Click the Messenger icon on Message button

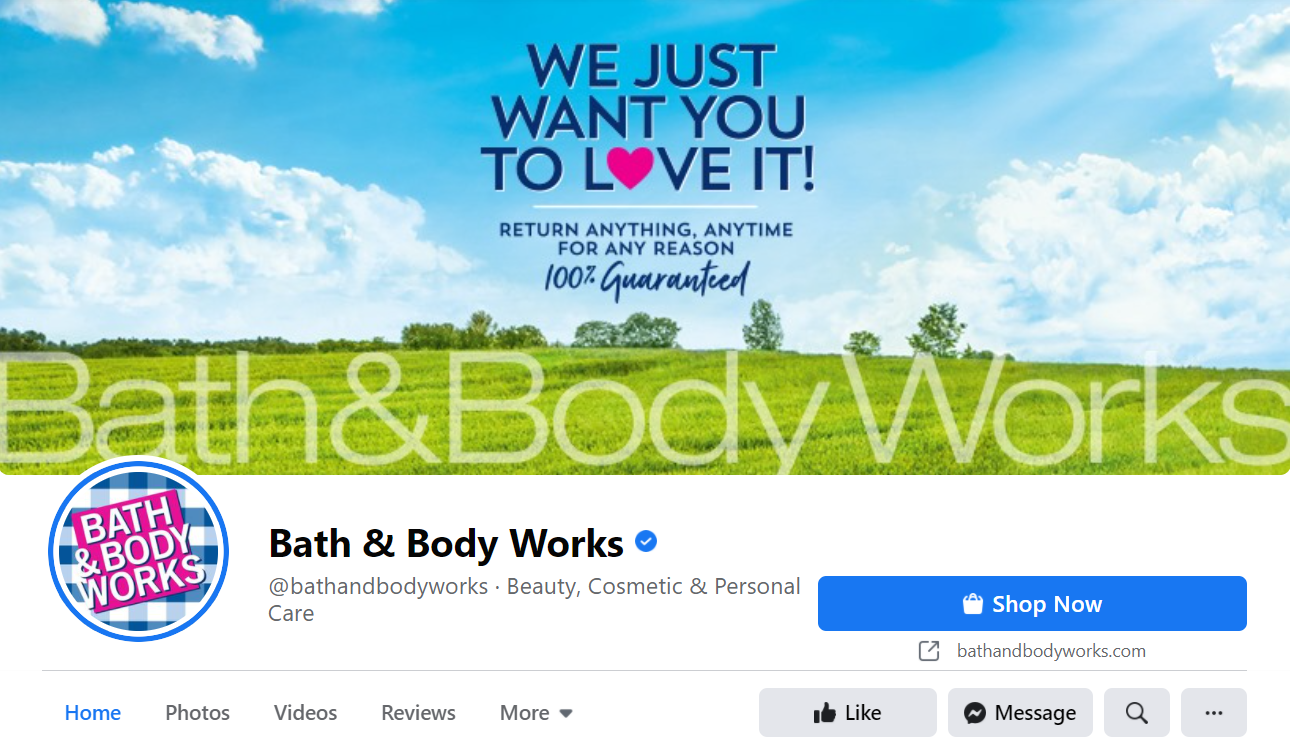976,713
